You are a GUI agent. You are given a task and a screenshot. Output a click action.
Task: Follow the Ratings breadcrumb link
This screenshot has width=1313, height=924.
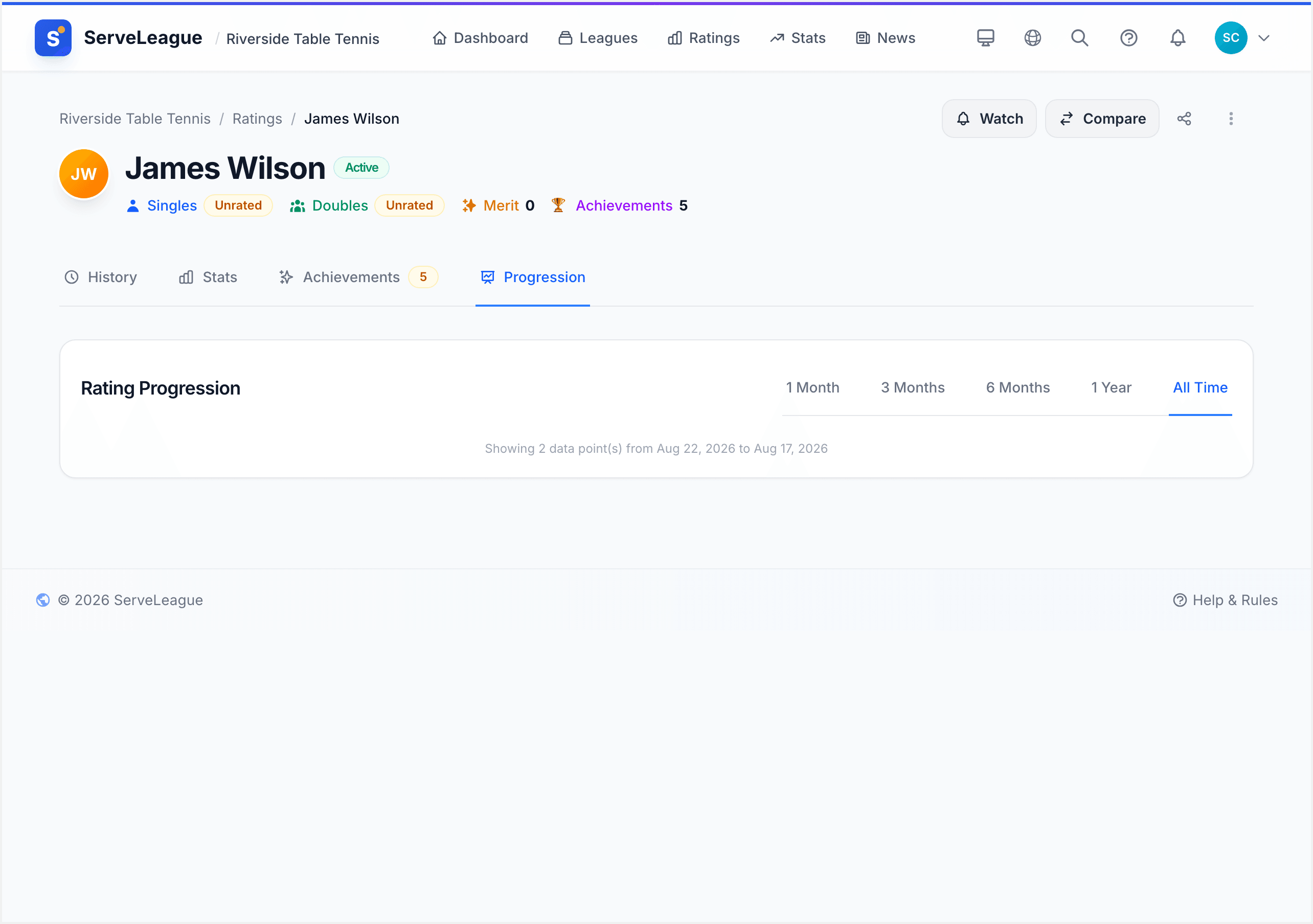tap(257, 119)
